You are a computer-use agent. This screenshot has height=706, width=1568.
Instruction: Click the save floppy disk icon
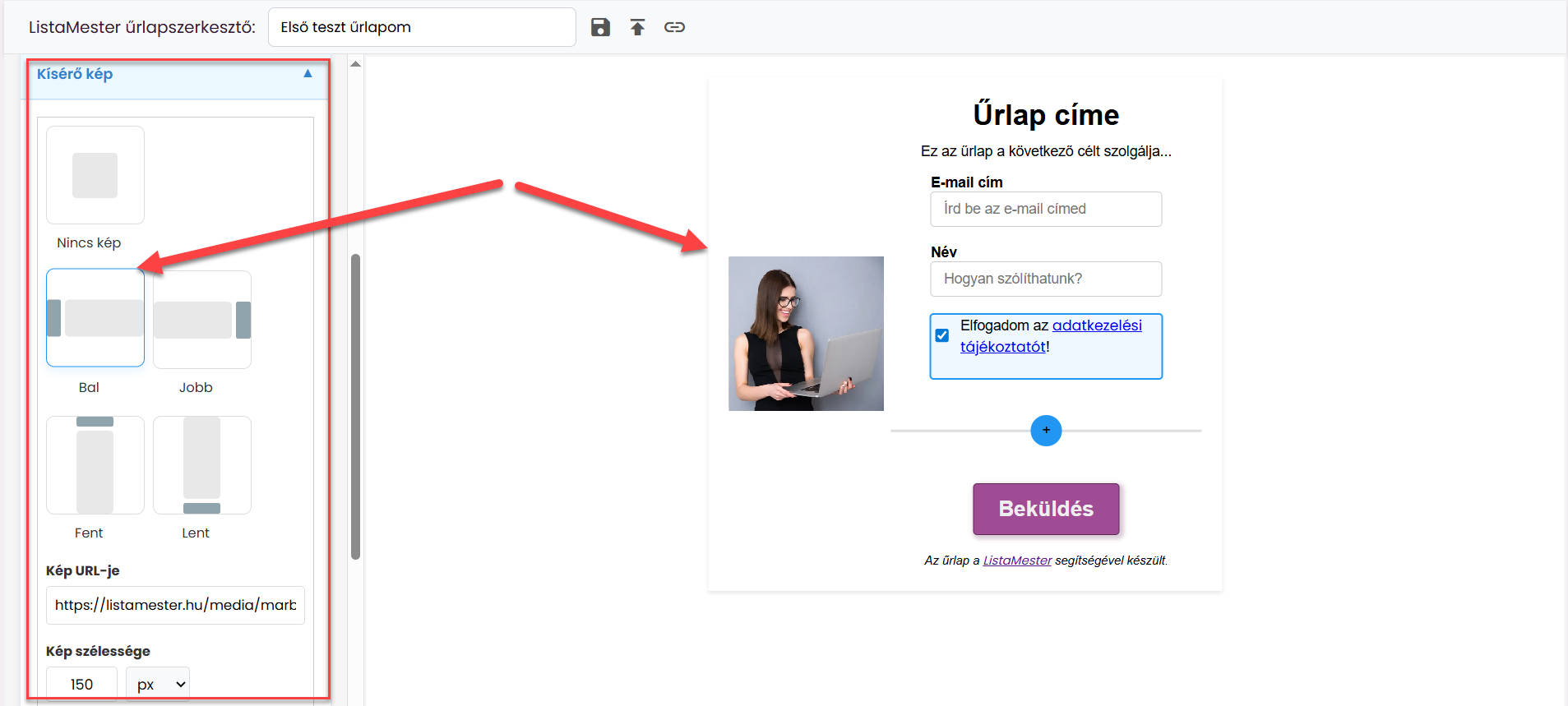pyautogui.click(x=600, y=27)
